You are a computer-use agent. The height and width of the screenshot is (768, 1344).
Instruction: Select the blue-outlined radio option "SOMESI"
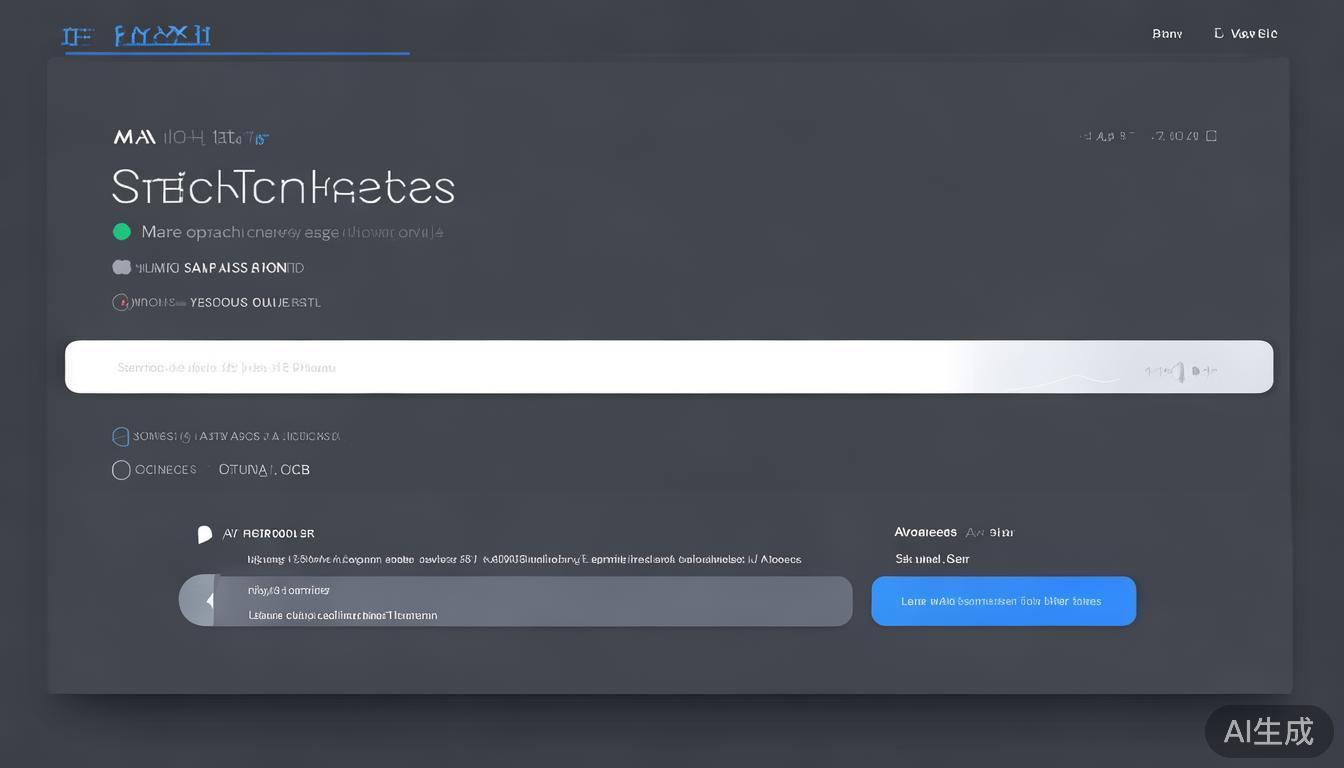pyautogui.click(x=121, y=436)
